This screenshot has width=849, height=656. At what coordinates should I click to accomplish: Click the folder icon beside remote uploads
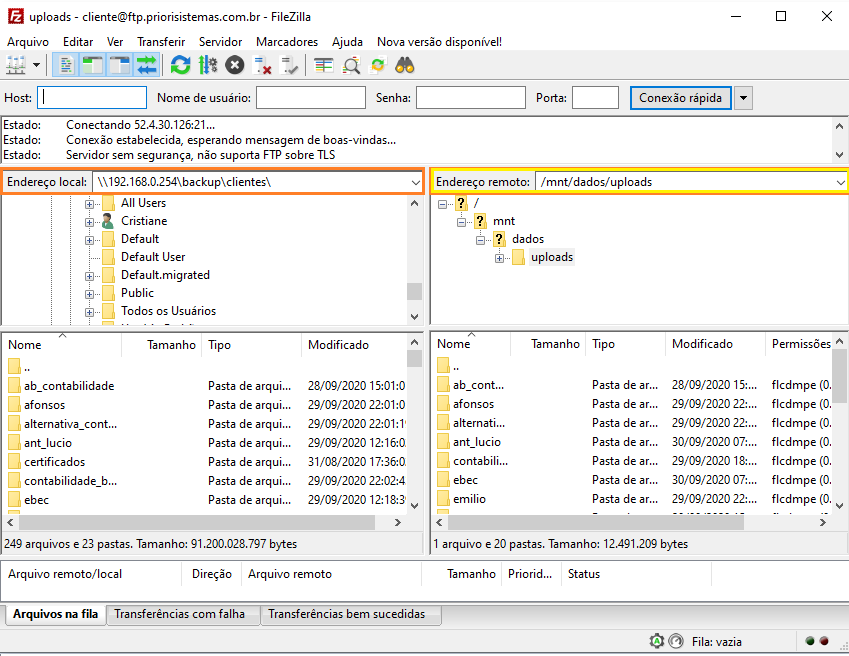518,257
